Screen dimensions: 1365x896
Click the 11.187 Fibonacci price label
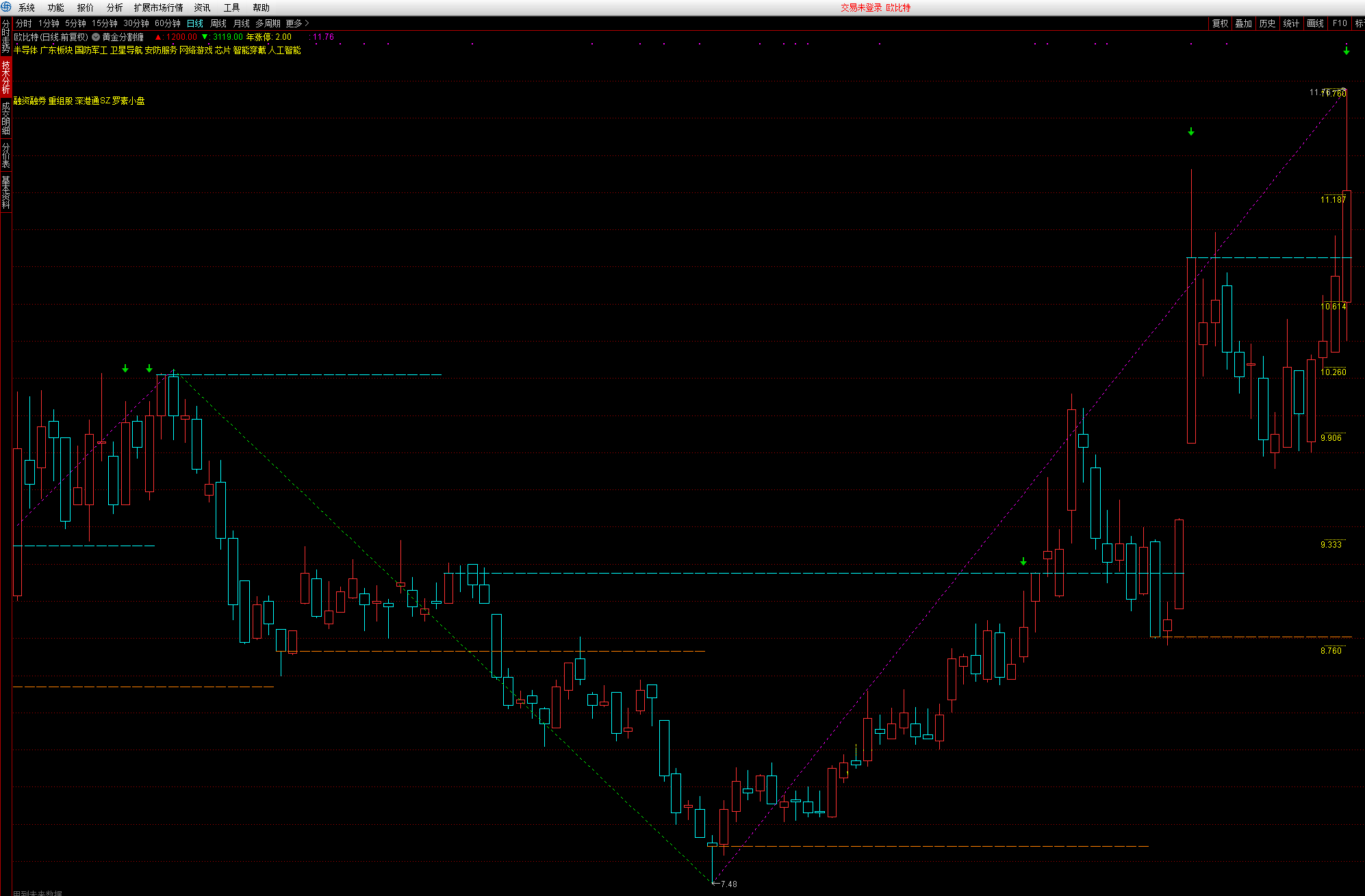point(1333,200)
